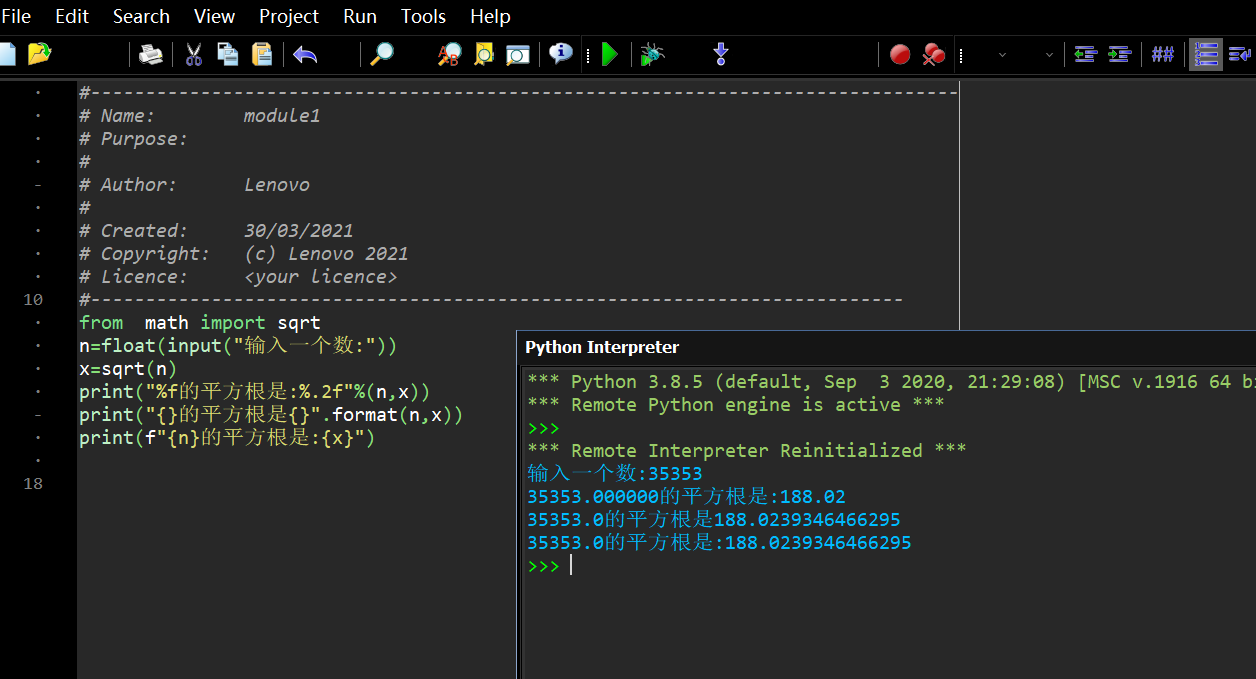Viewport: 1256px width, 679px height.
Task: Click the '%f' print code line
Action: 255,391
